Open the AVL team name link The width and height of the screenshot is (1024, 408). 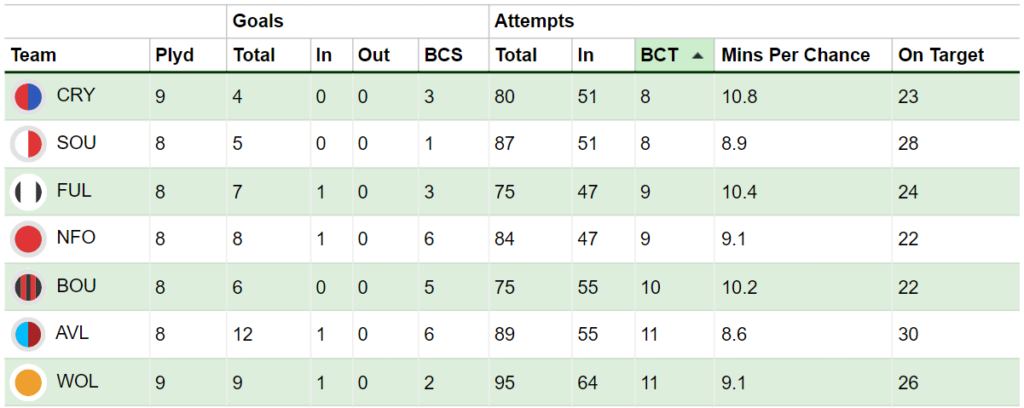tap(72, 334)
